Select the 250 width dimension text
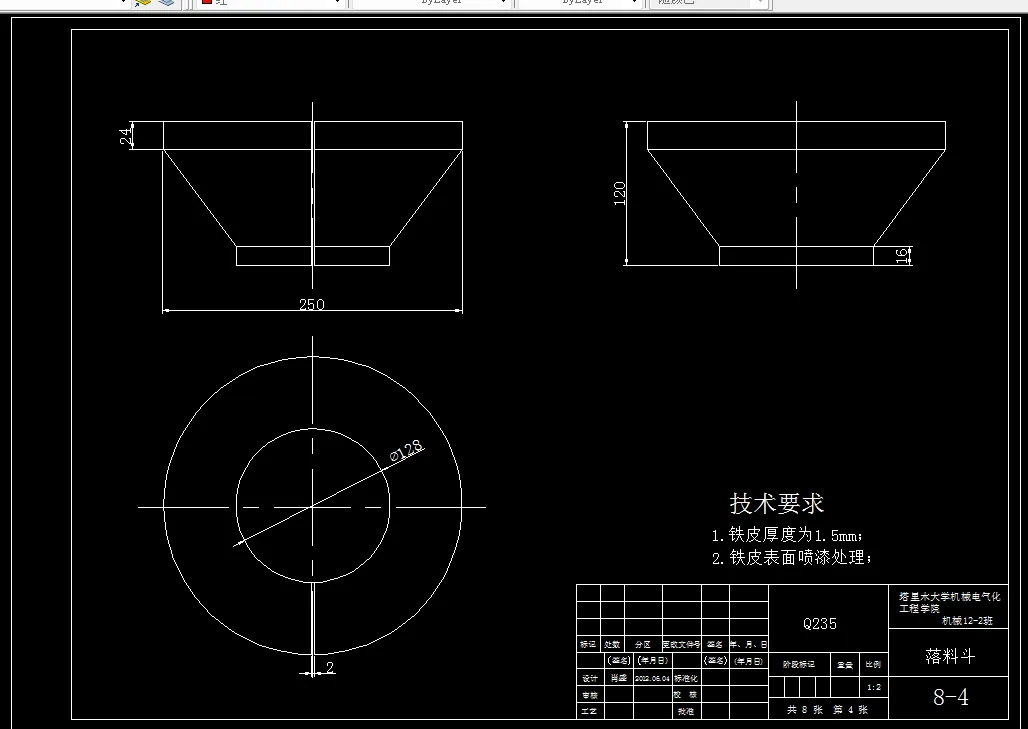Viewport: 1028px width, 729px height. (x=311, y=304)
